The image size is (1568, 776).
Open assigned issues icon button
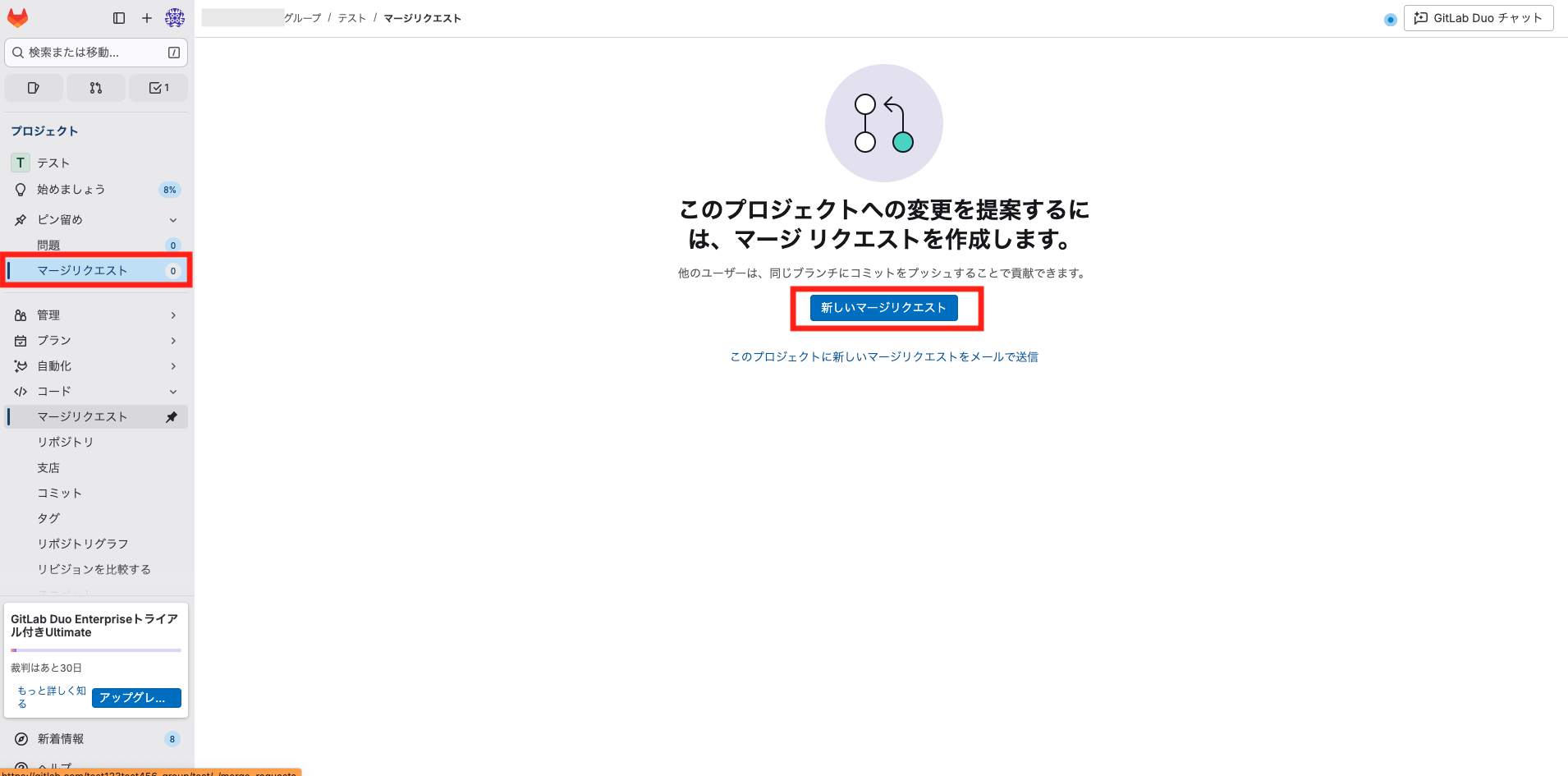click(34, 88)
